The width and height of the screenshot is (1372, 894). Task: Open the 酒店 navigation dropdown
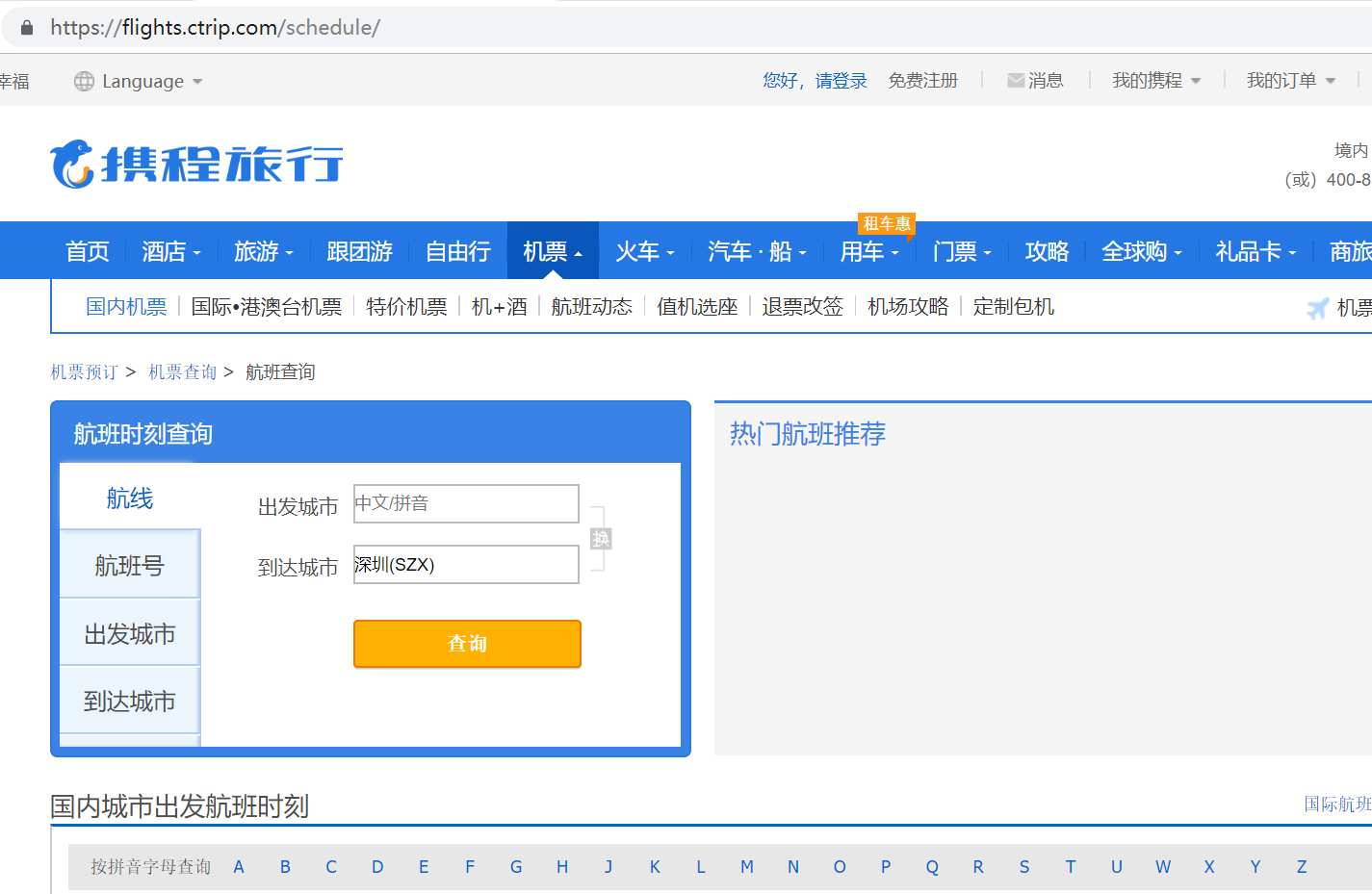coord(170,251)
